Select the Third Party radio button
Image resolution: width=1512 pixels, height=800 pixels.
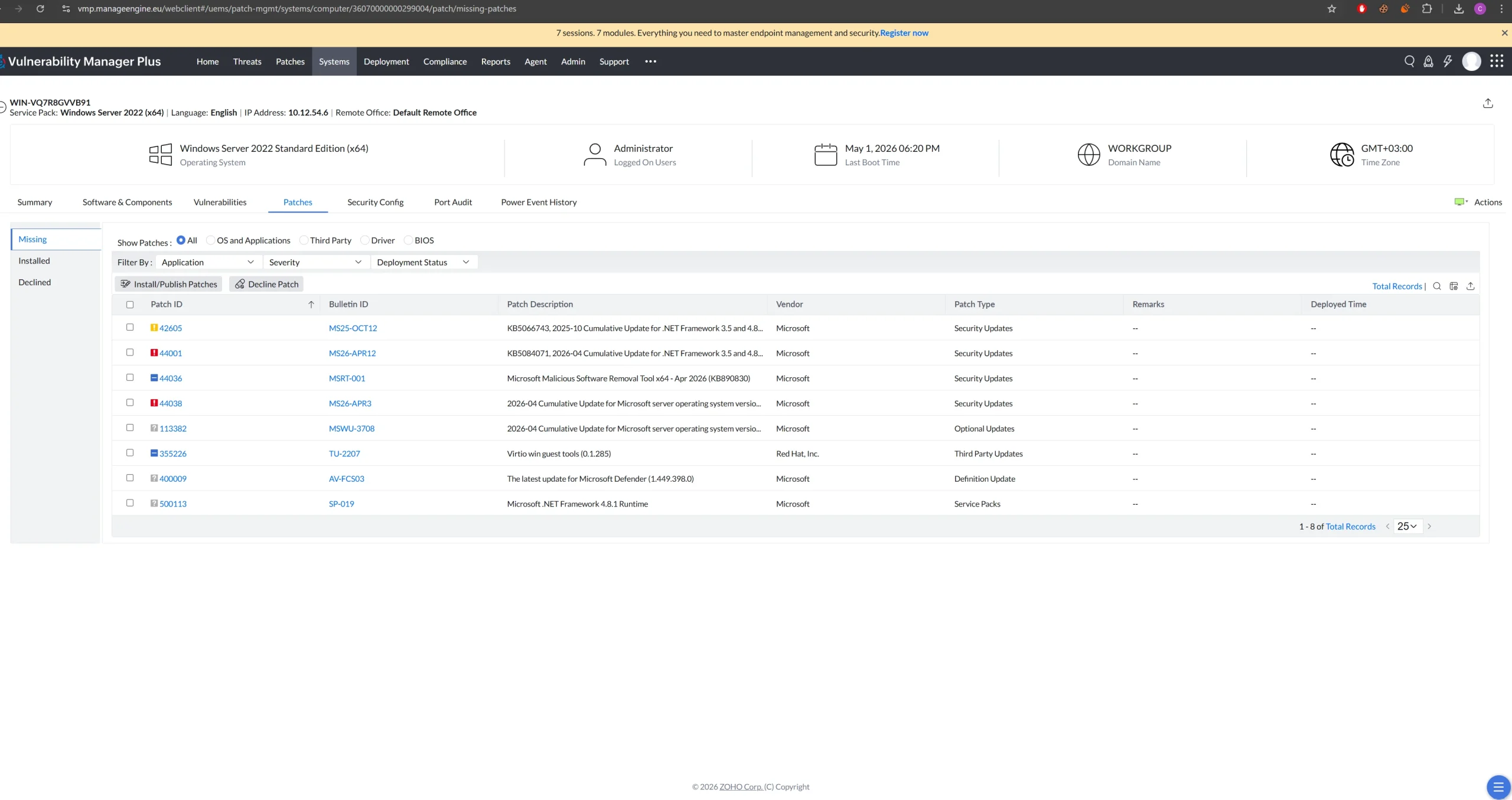tap(304, 240)
